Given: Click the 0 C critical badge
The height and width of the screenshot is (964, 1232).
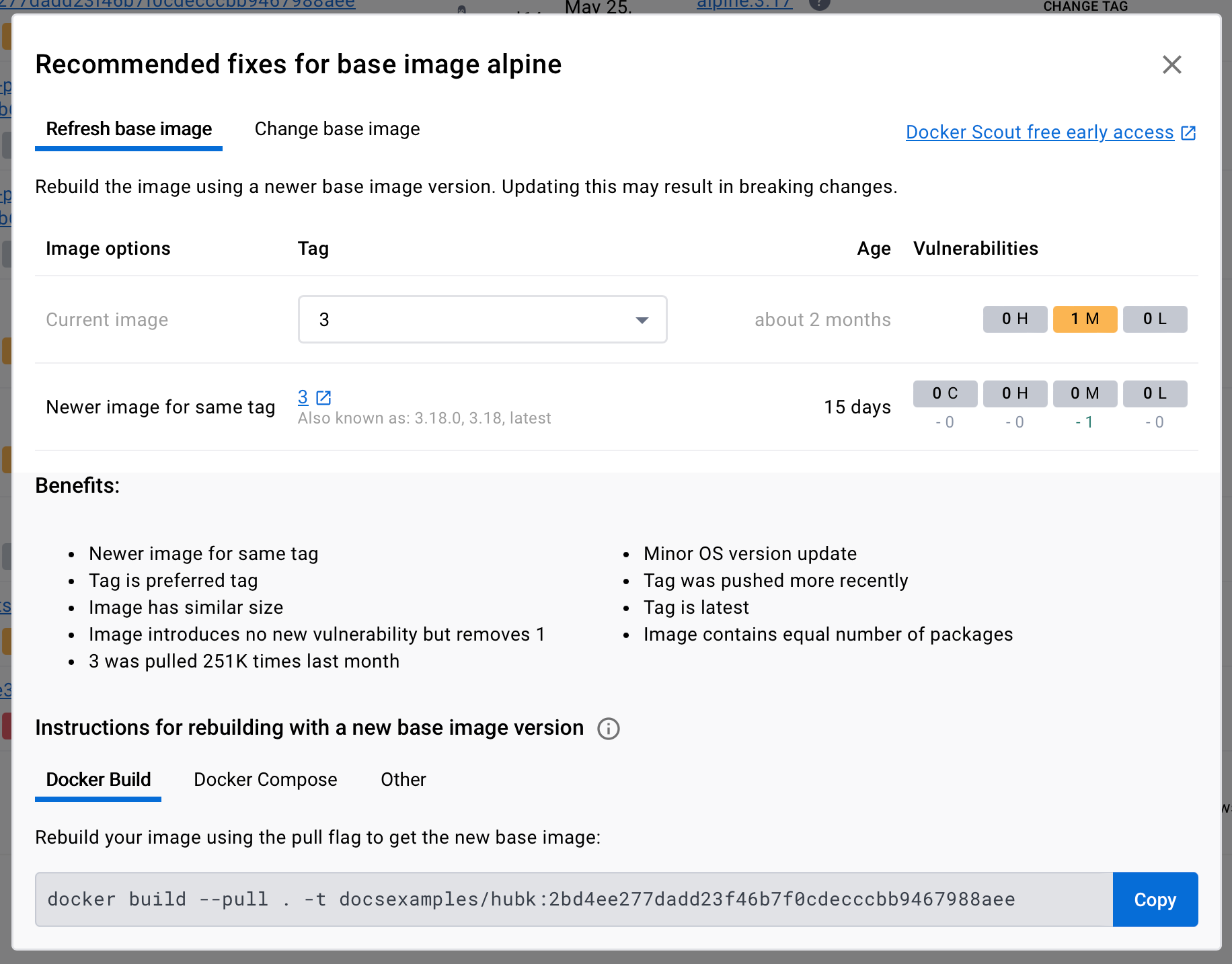Looking at the screenshot, I should pyautogui.click(x=945, y=393).
